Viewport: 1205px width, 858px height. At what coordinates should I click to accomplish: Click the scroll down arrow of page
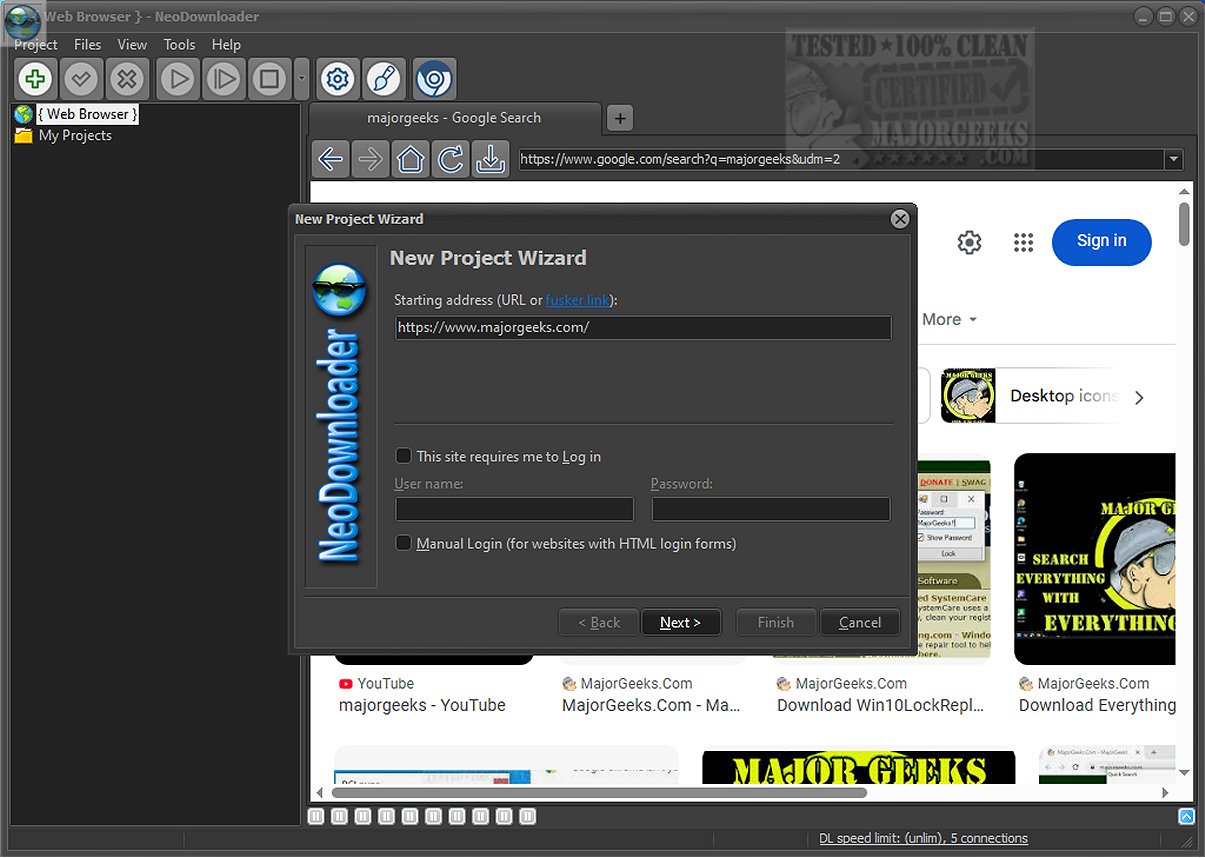click(x=1185, y=772)
